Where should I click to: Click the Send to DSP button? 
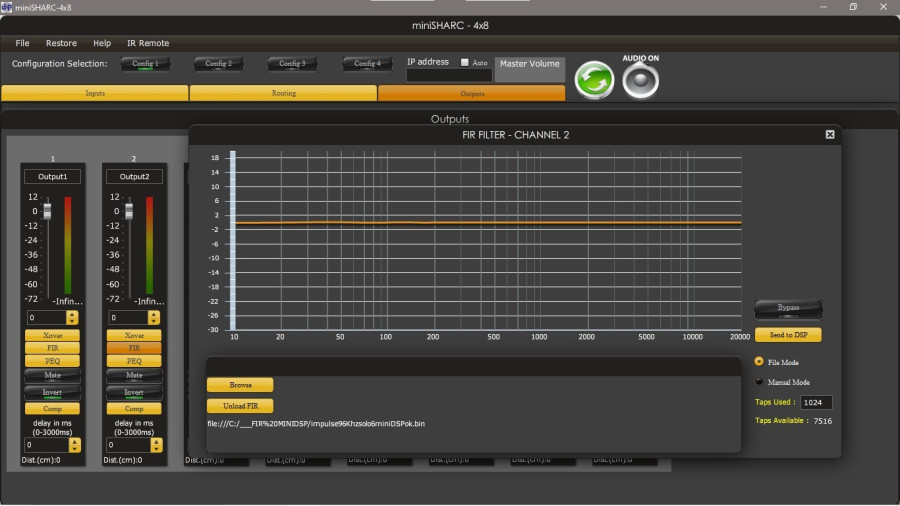[x=788, y=334]
